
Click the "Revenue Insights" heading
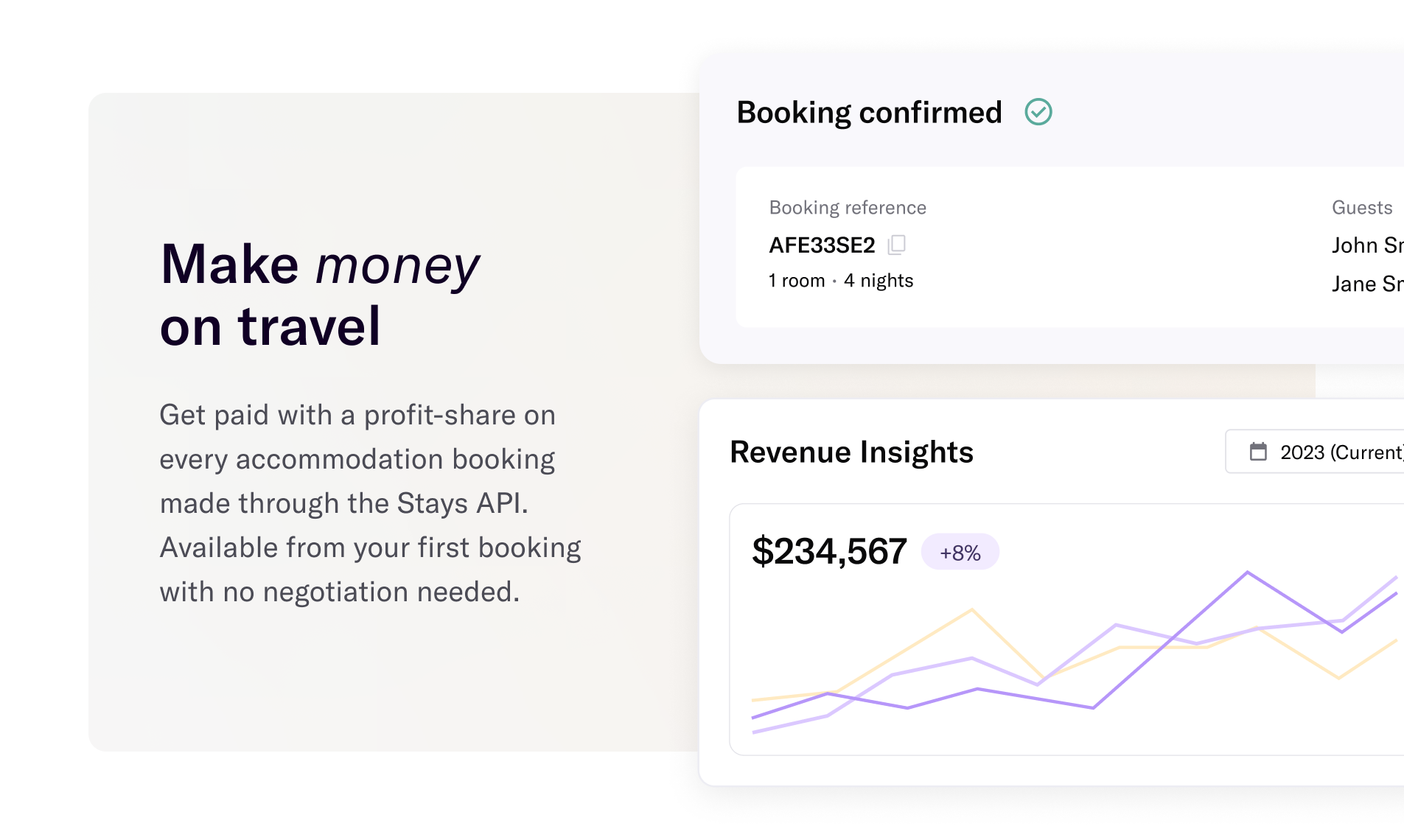click(x=851, y=452)
